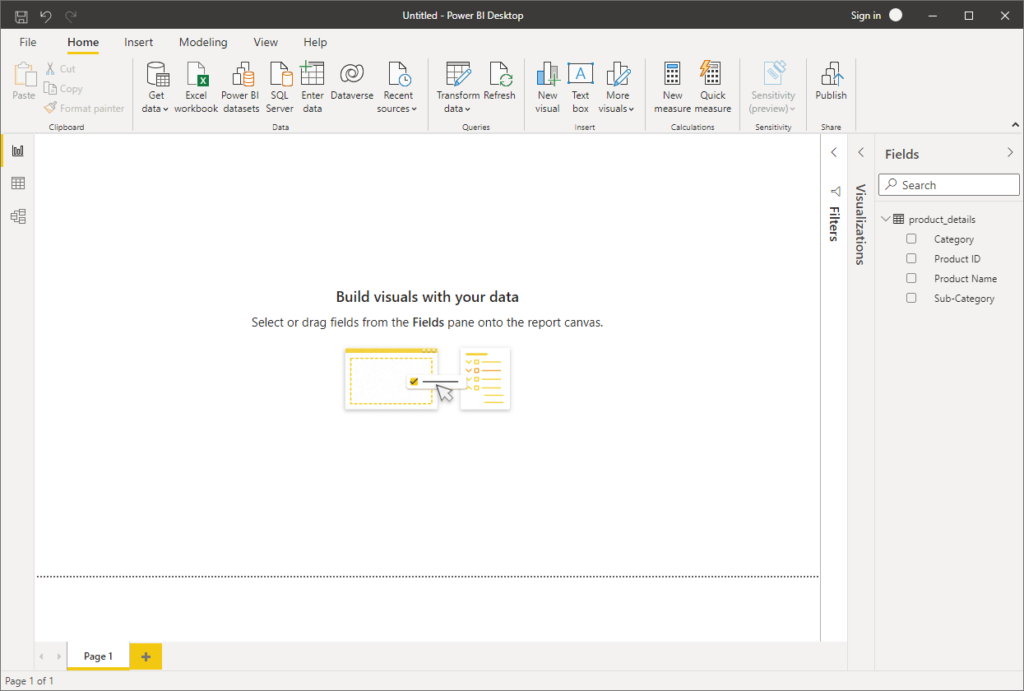
Task: Click the product_details table icon
Action: click(x=899, y=219)
